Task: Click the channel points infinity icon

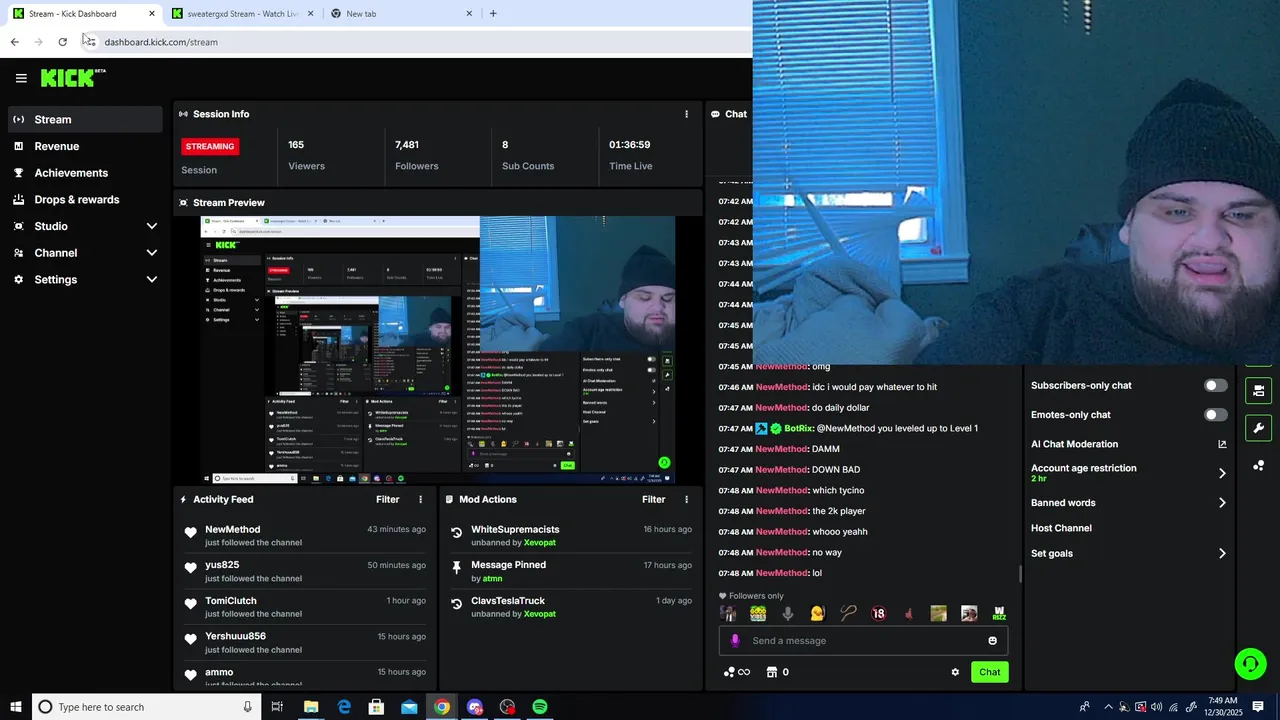Action: [736, 672]
